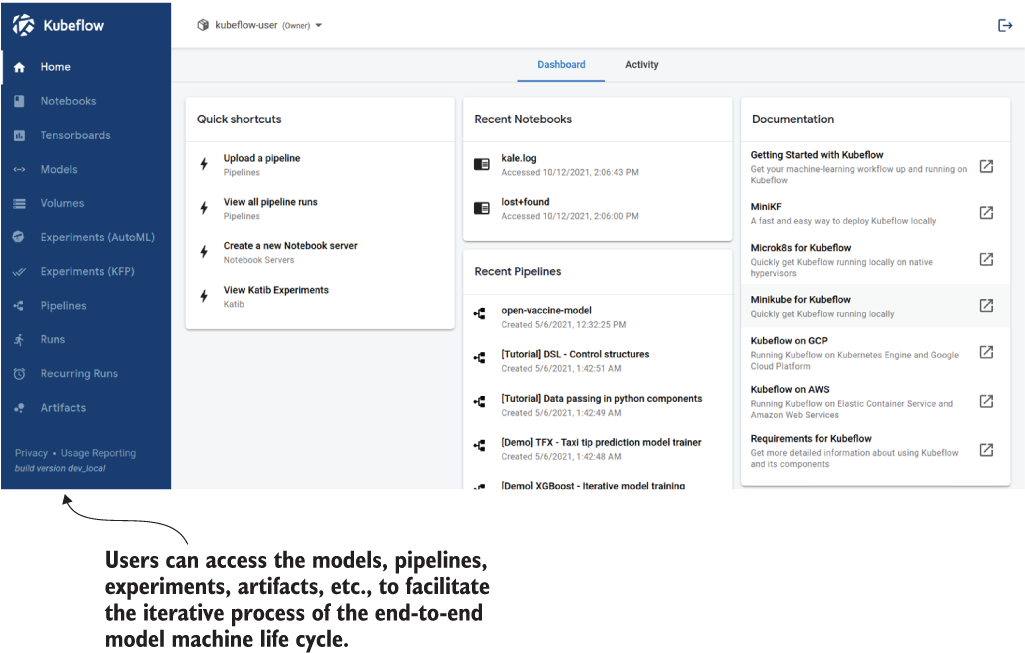Click pipeline icon beside DSL - Control structures
The image size is (1025, 653).
pos(480,358)
